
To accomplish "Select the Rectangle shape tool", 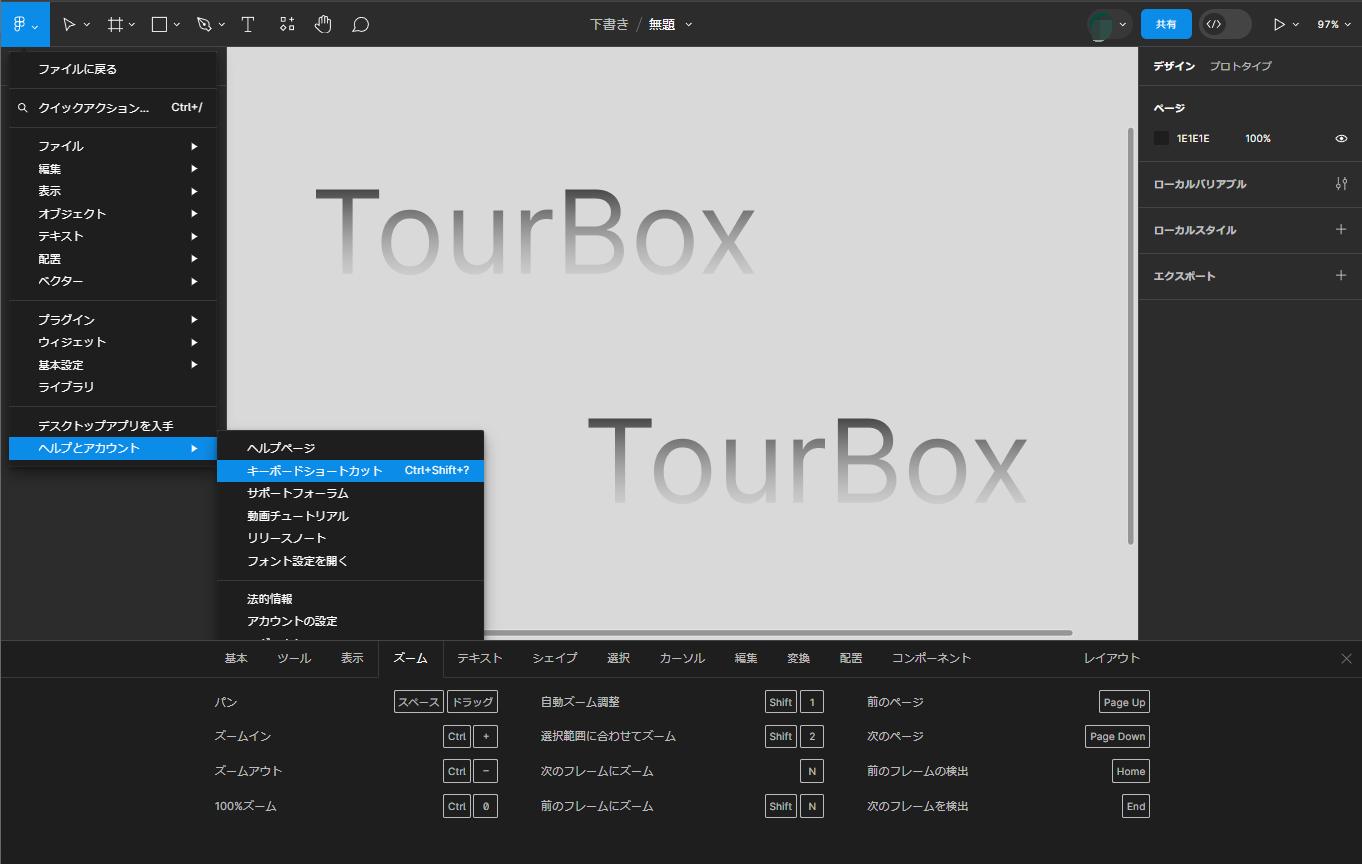I will pyautogui.click(x=159, y=24).
